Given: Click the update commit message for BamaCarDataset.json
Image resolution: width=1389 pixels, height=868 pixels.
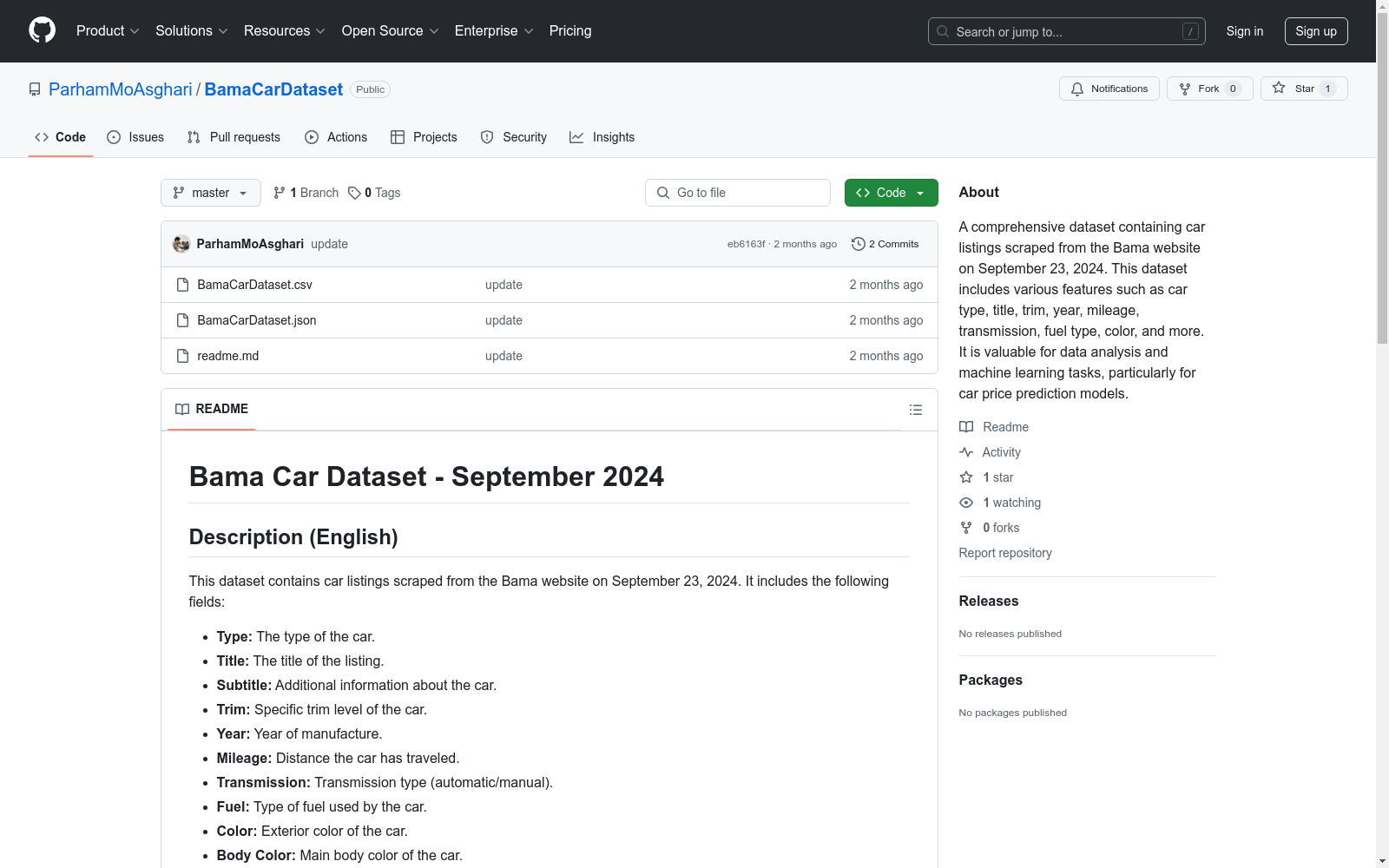Looking at the screenshot, I should tap(504, 320).
